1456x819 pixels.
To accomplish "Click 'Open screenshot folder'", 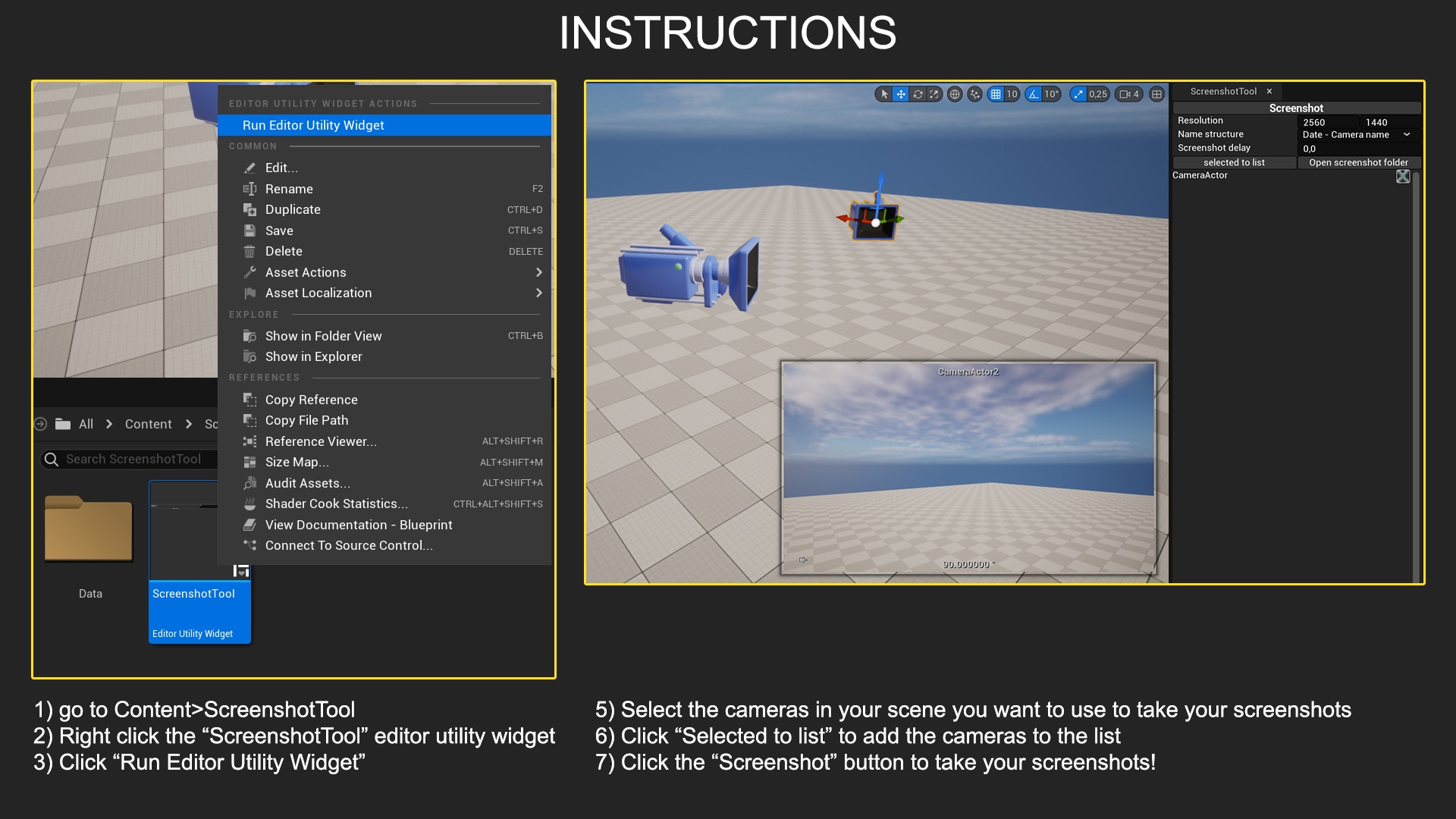I will [1360, 162].
